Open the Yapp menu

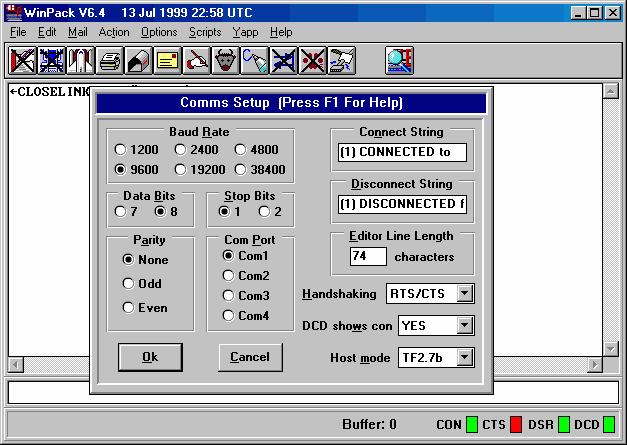[246, 32]
